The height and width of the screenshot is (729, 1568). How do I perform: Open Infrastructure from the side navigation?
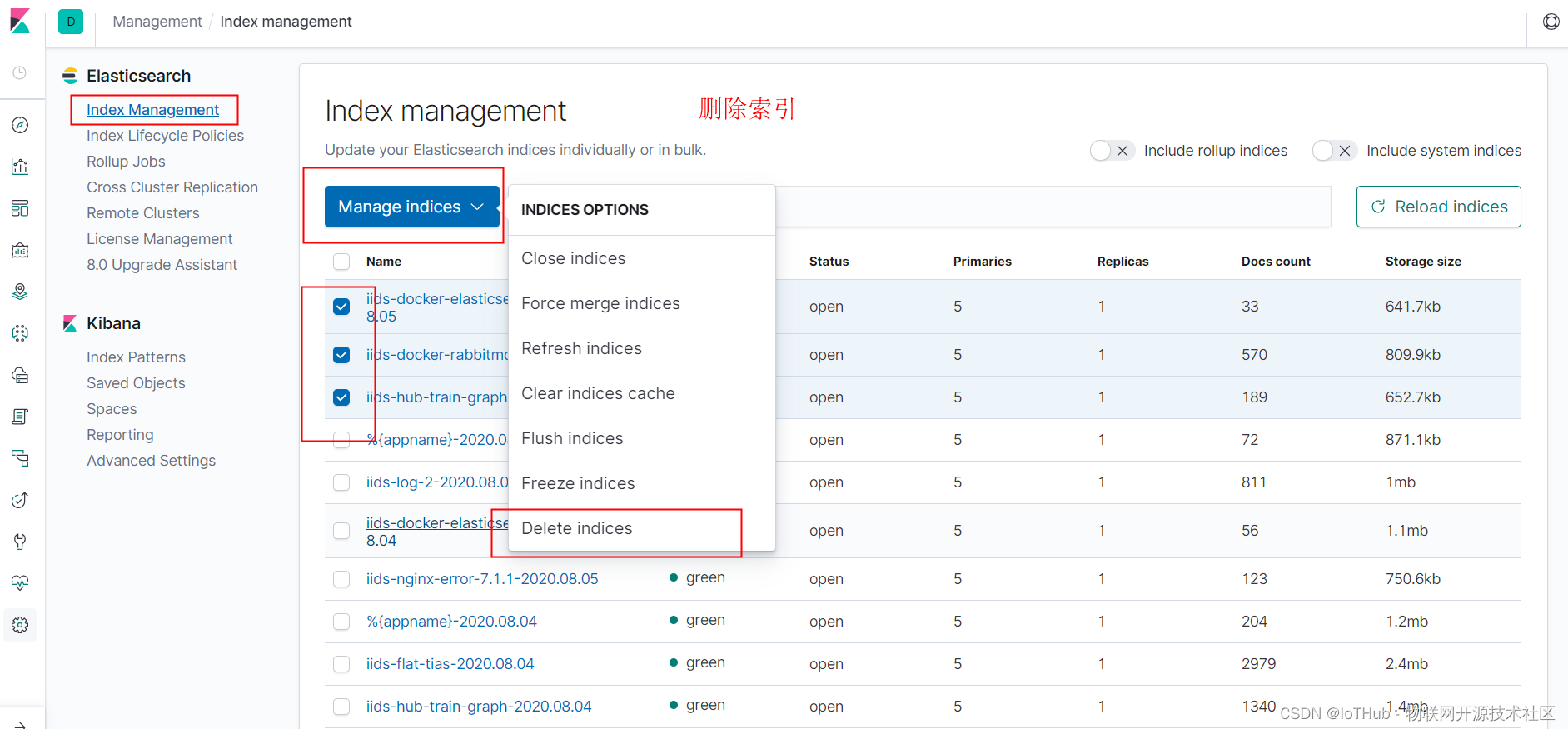click(20, 375)
